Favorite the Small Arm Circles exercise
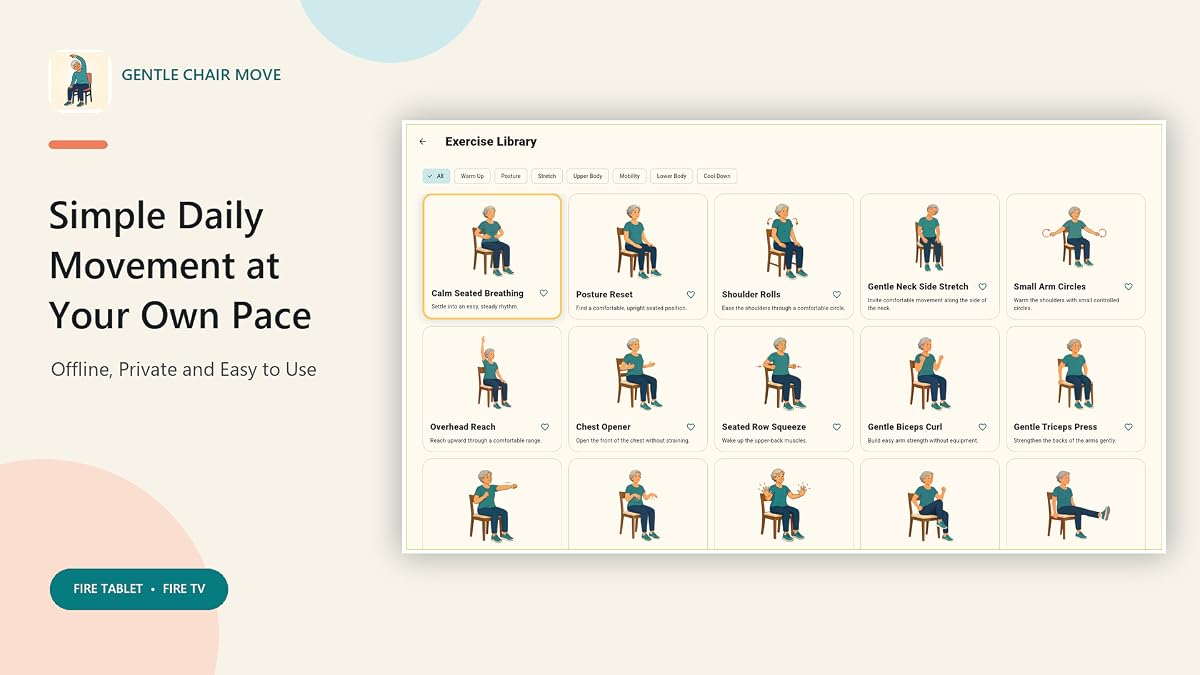 pos(1128,287)
